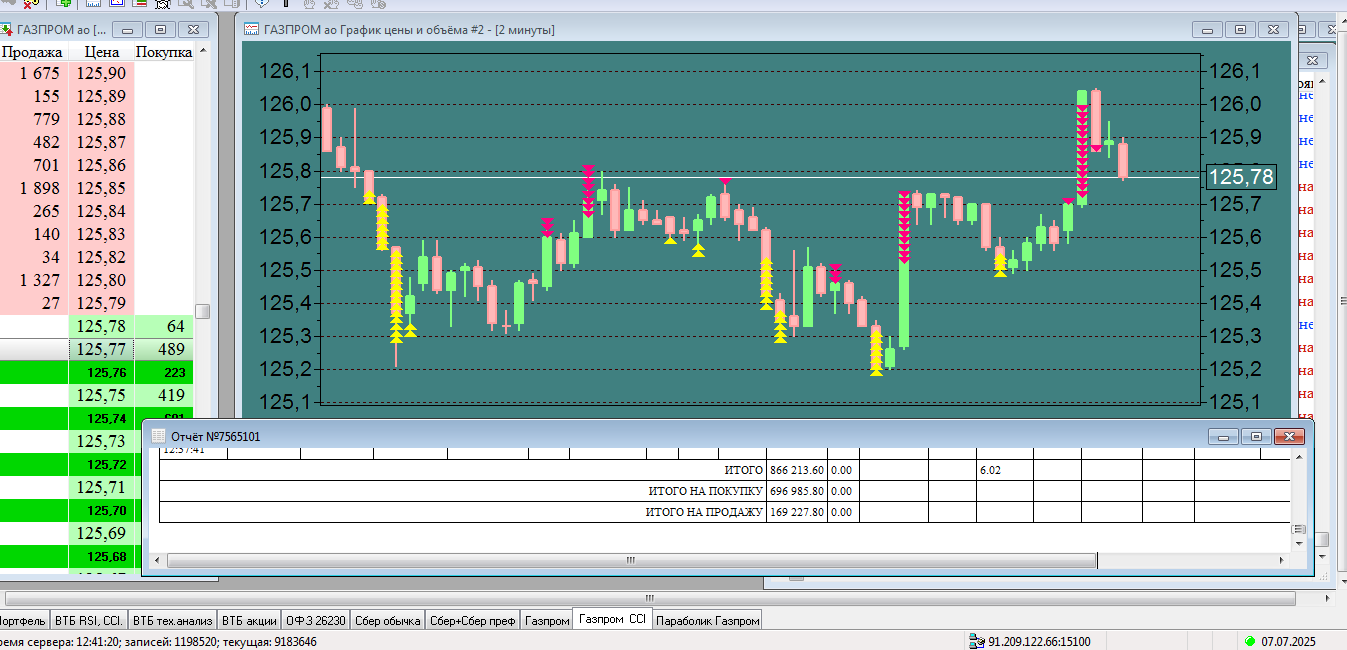
Task: Select ask price 125,84 row
Action: (101, 211)
